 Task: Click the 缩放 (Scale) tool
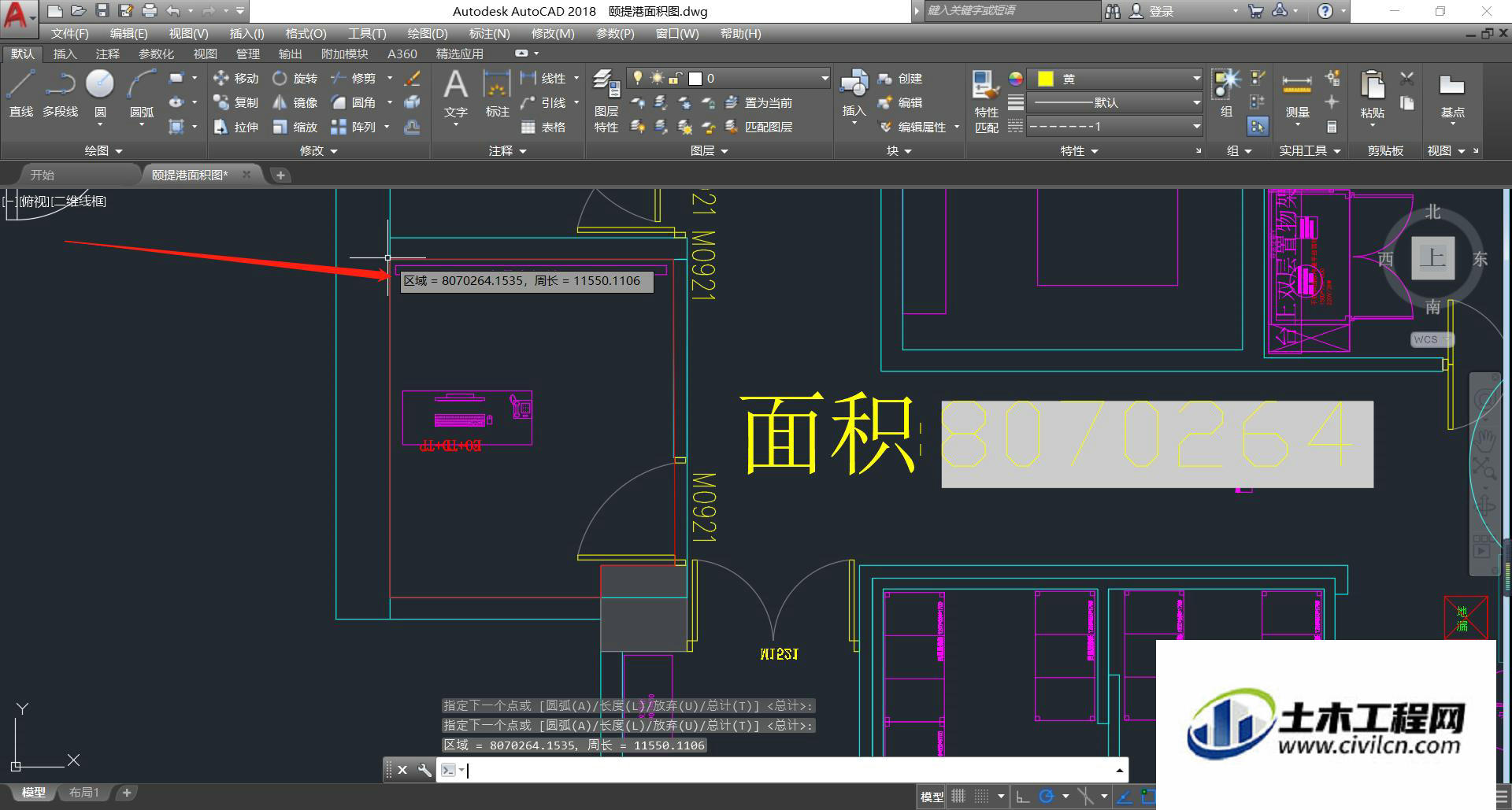[x=295, y=127]
